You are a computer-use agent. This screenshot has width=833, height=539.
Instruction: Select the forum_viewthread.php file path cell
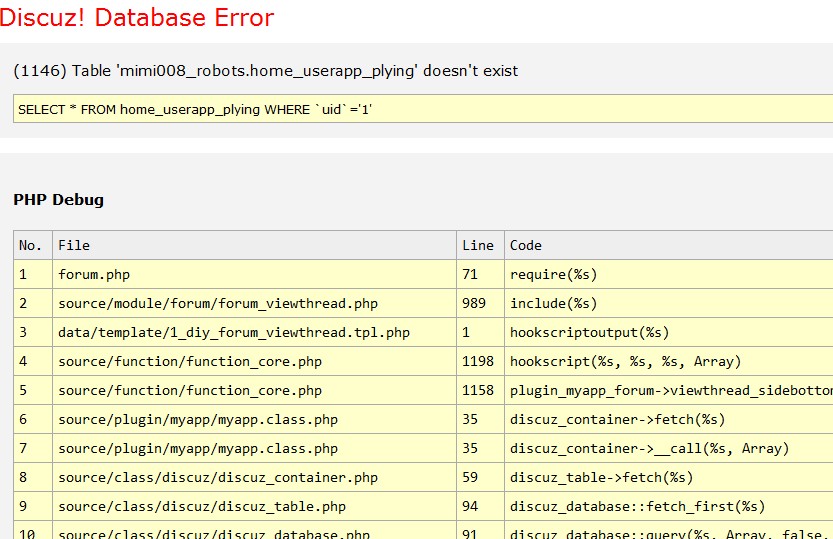(x=254, y=303)
